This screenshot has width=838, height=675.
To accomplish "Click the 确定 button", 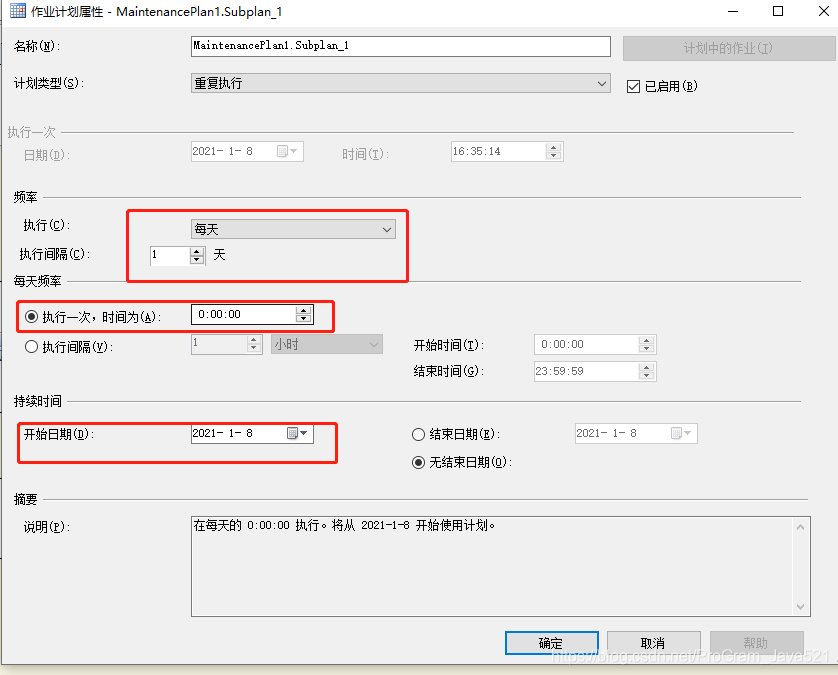I will point(552,643).
